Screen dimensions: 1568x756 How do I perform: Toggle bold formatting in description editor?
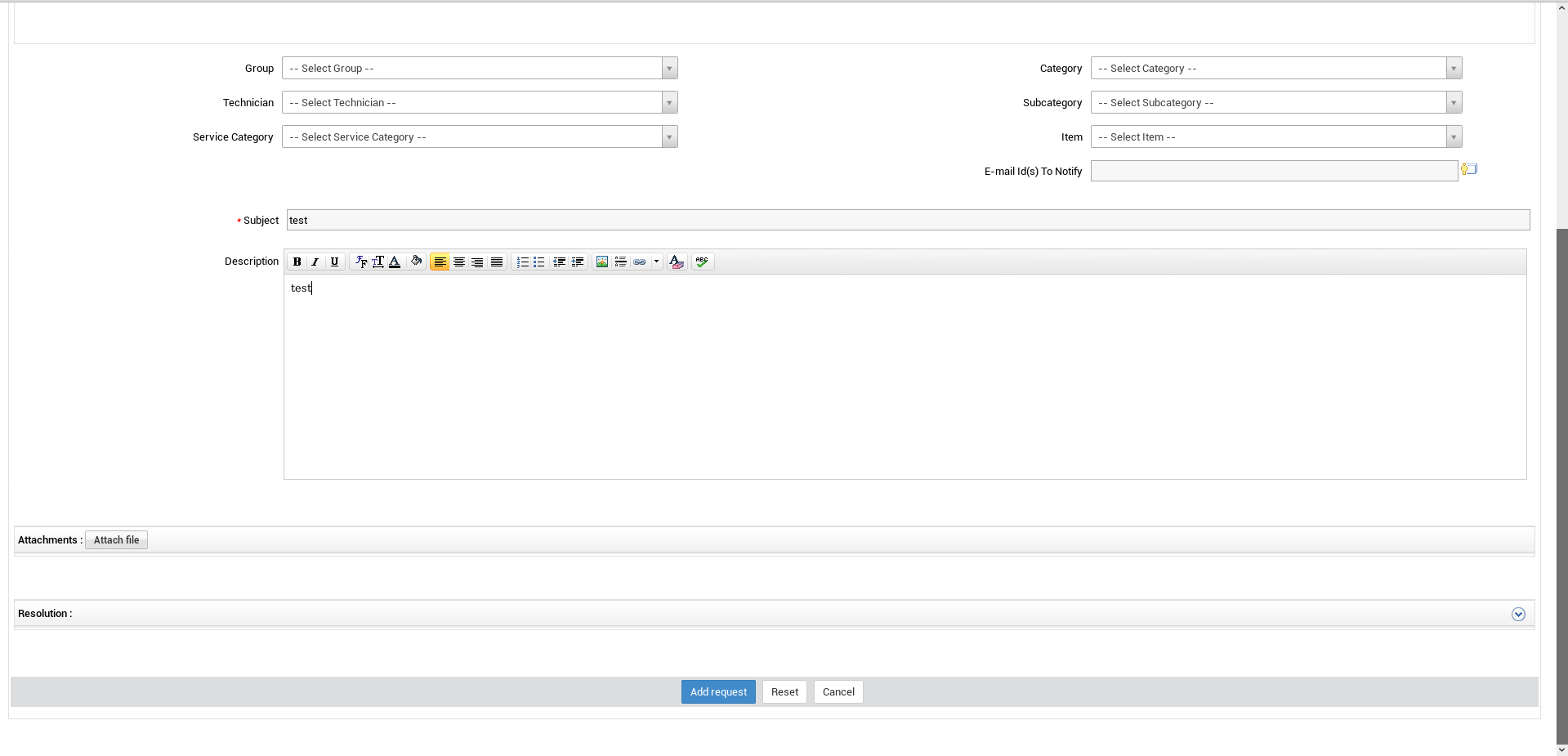tap(297, 262)
